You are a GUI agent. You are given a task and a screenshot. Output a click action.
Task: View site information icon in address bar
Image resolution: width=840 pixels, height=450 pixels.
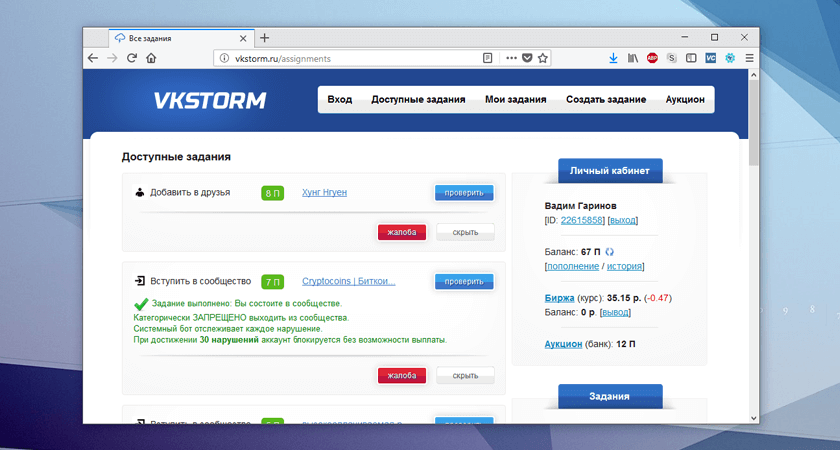(224, 58)
